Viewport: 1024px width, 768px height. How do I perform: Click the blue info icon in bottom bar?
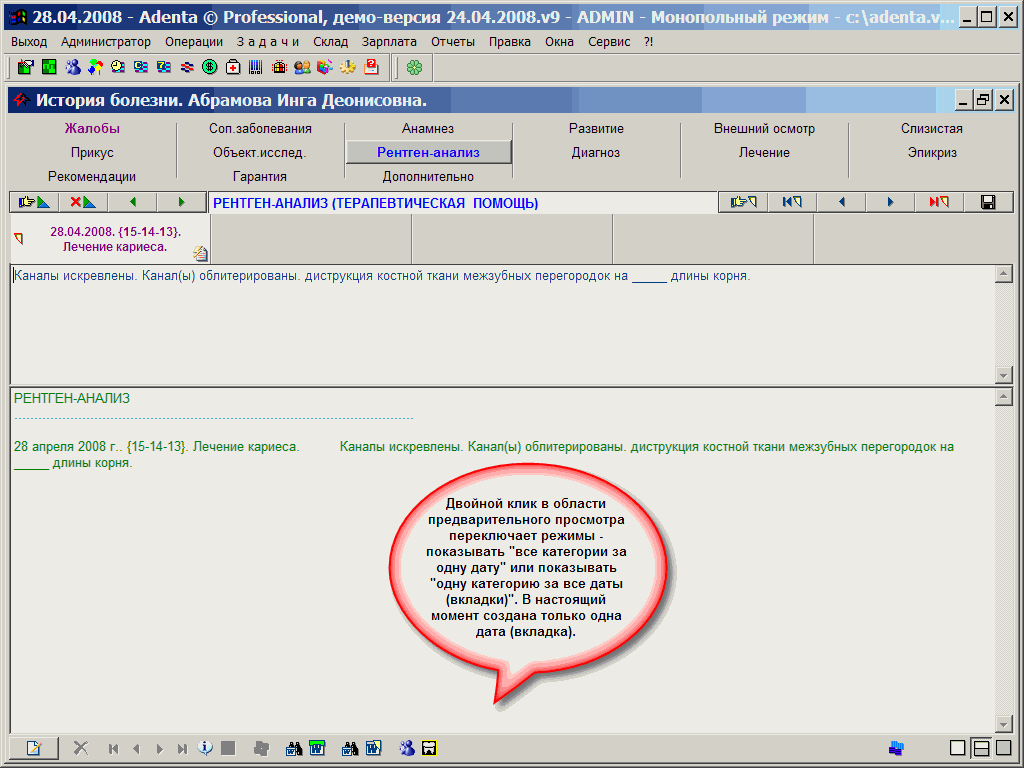pyautogui.click(x=206, y=747)
